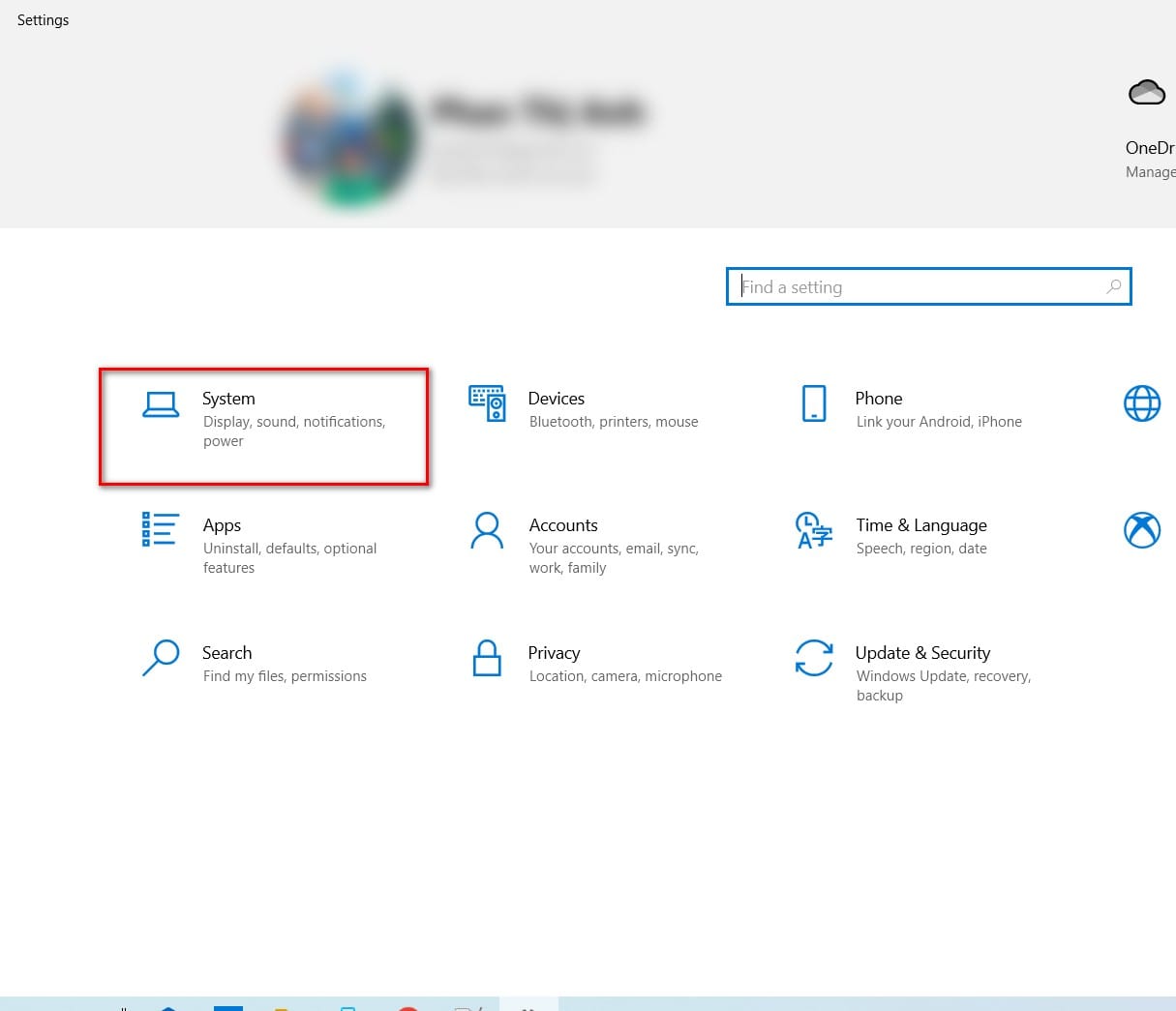Click "Link your Android, iPhone" description
This screenshot has height=1011, width=1176.
point(939,422)
